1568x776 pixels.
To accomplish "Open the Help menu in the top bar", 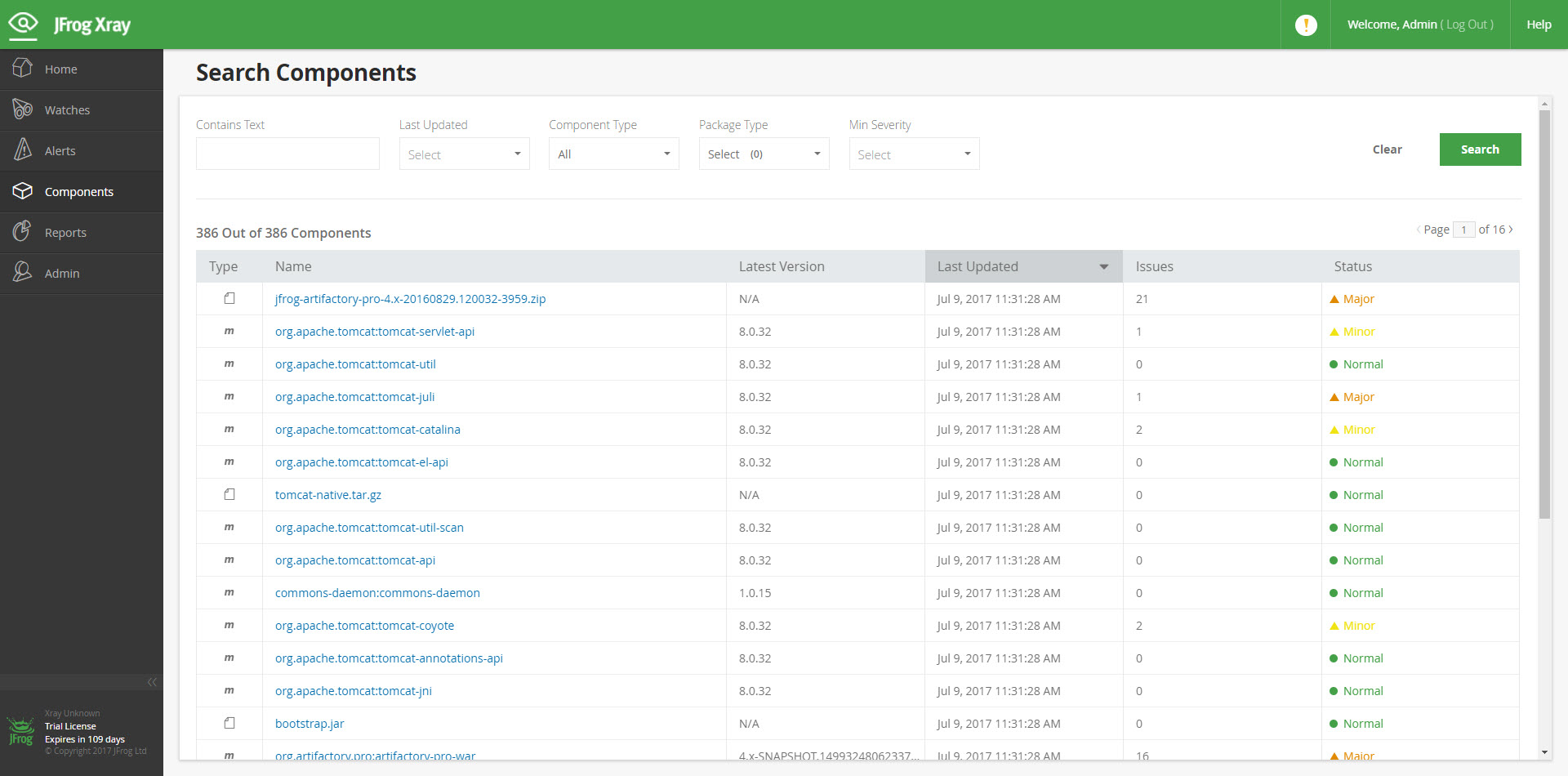I will tap(1538, 25).
